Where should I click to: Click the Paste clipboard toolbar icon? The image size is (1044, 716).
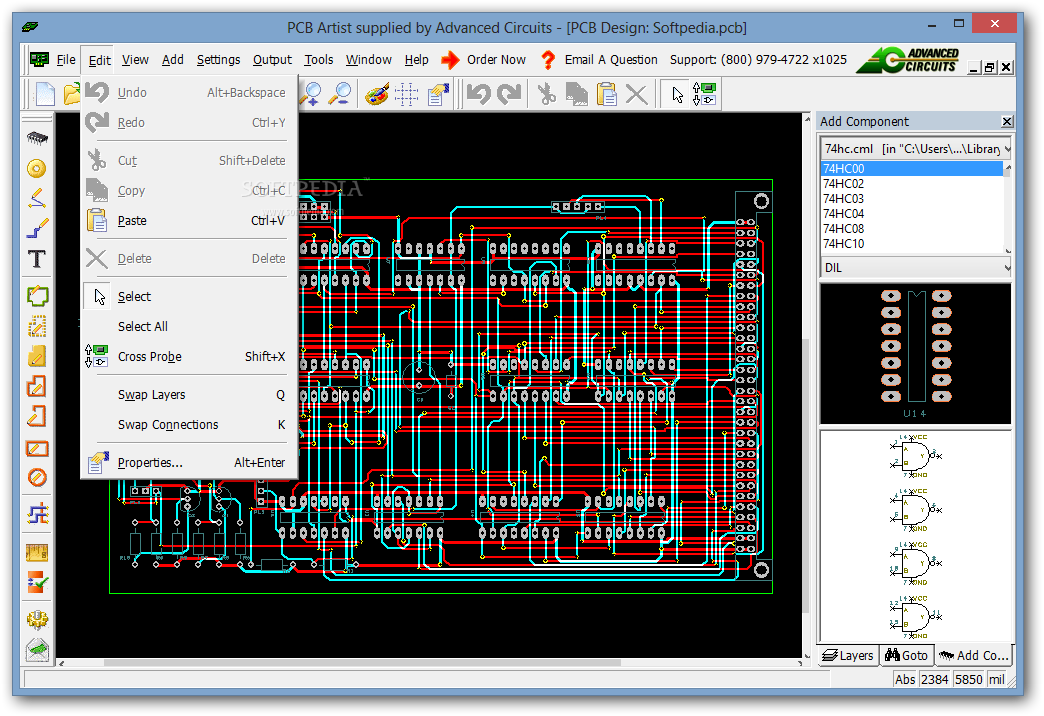[x=607, y=94]
